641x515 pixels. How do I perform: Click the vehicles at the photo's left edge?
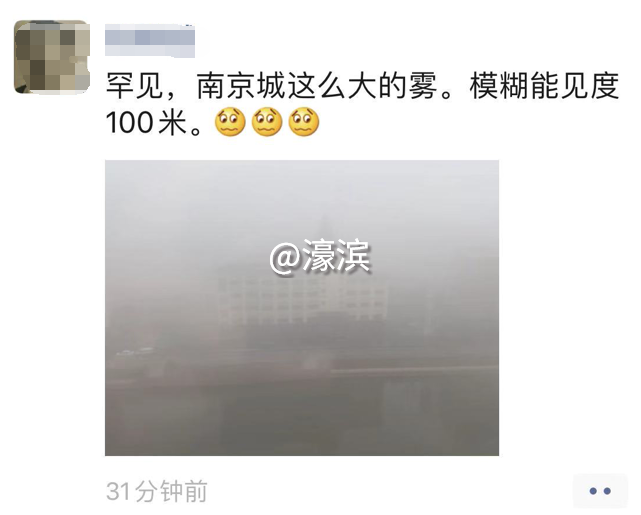click(x=135, y=352)
